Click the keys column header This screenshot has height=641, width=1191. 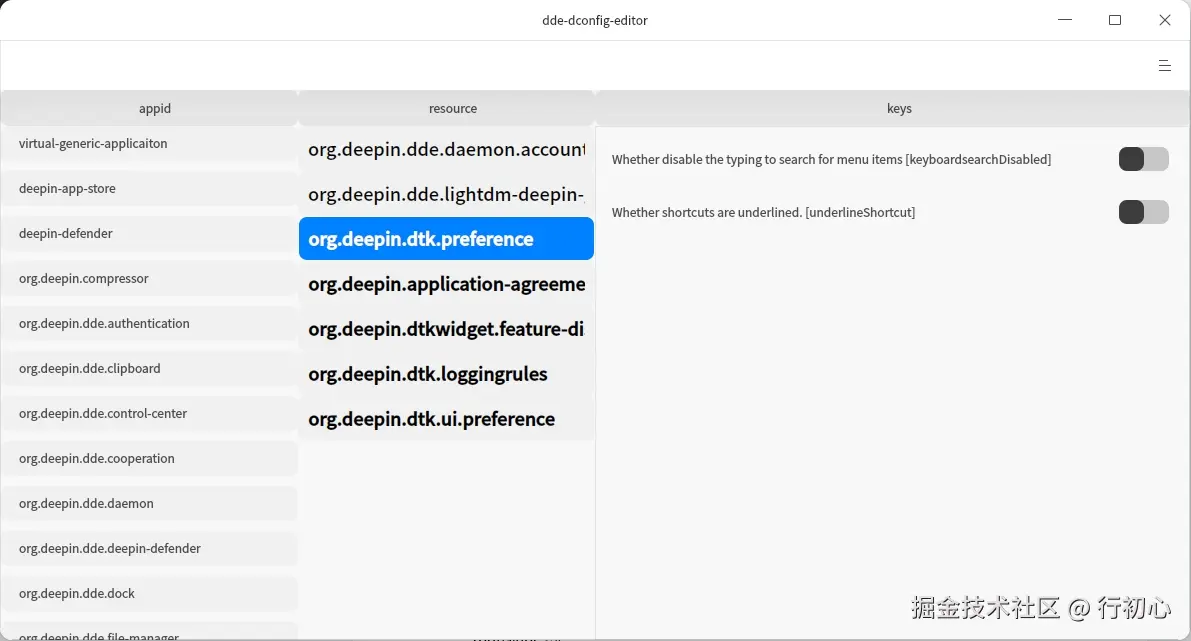(x=898, y=108)
